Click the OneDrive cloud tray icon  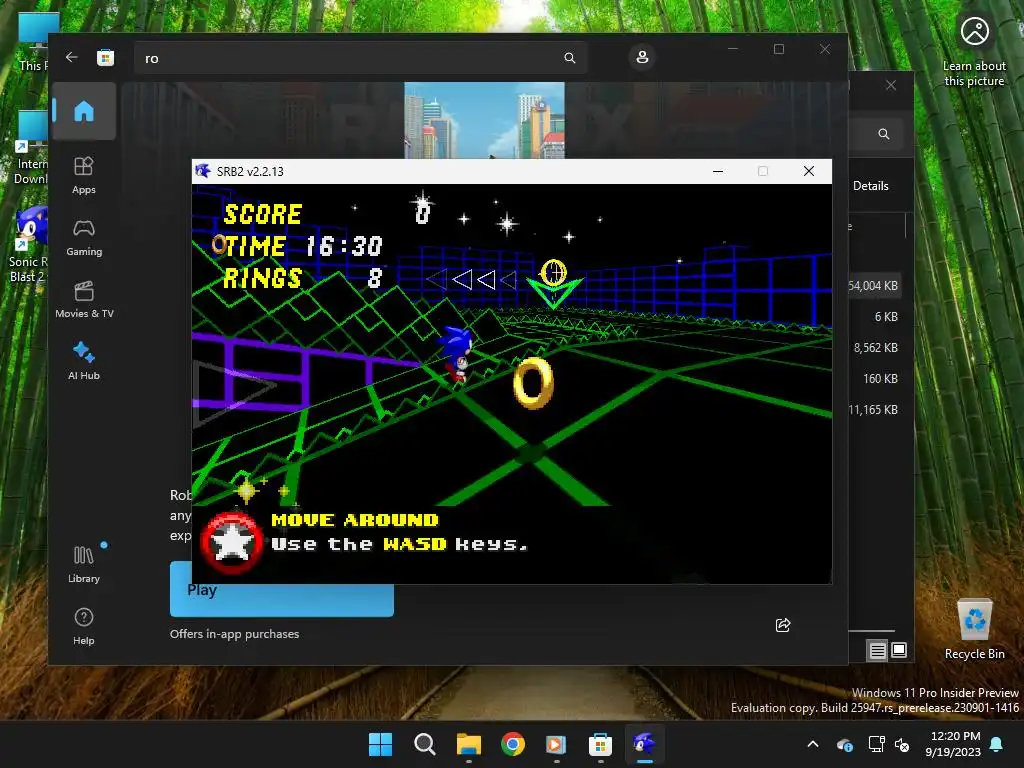coord(844,744)
